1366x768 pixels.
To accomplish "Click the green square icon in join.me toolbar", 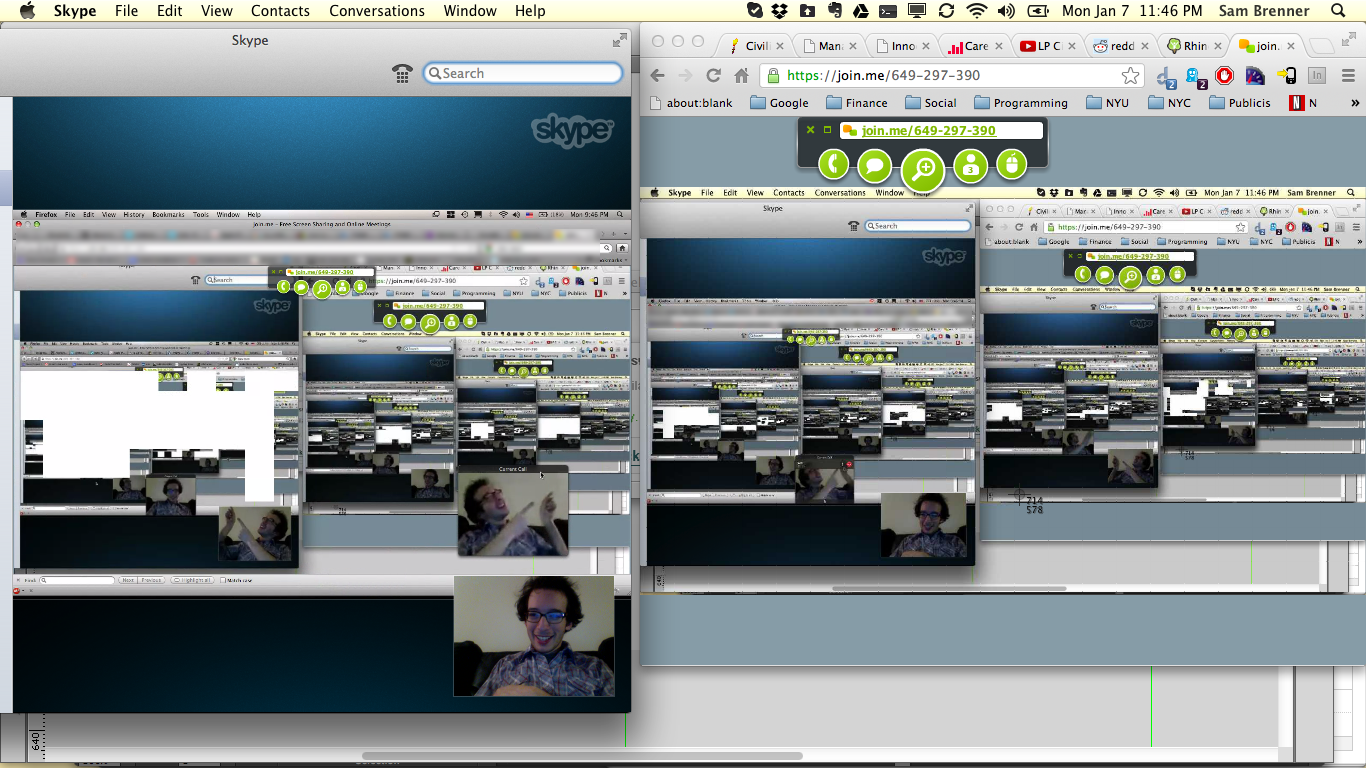I will tap(827, 130).
